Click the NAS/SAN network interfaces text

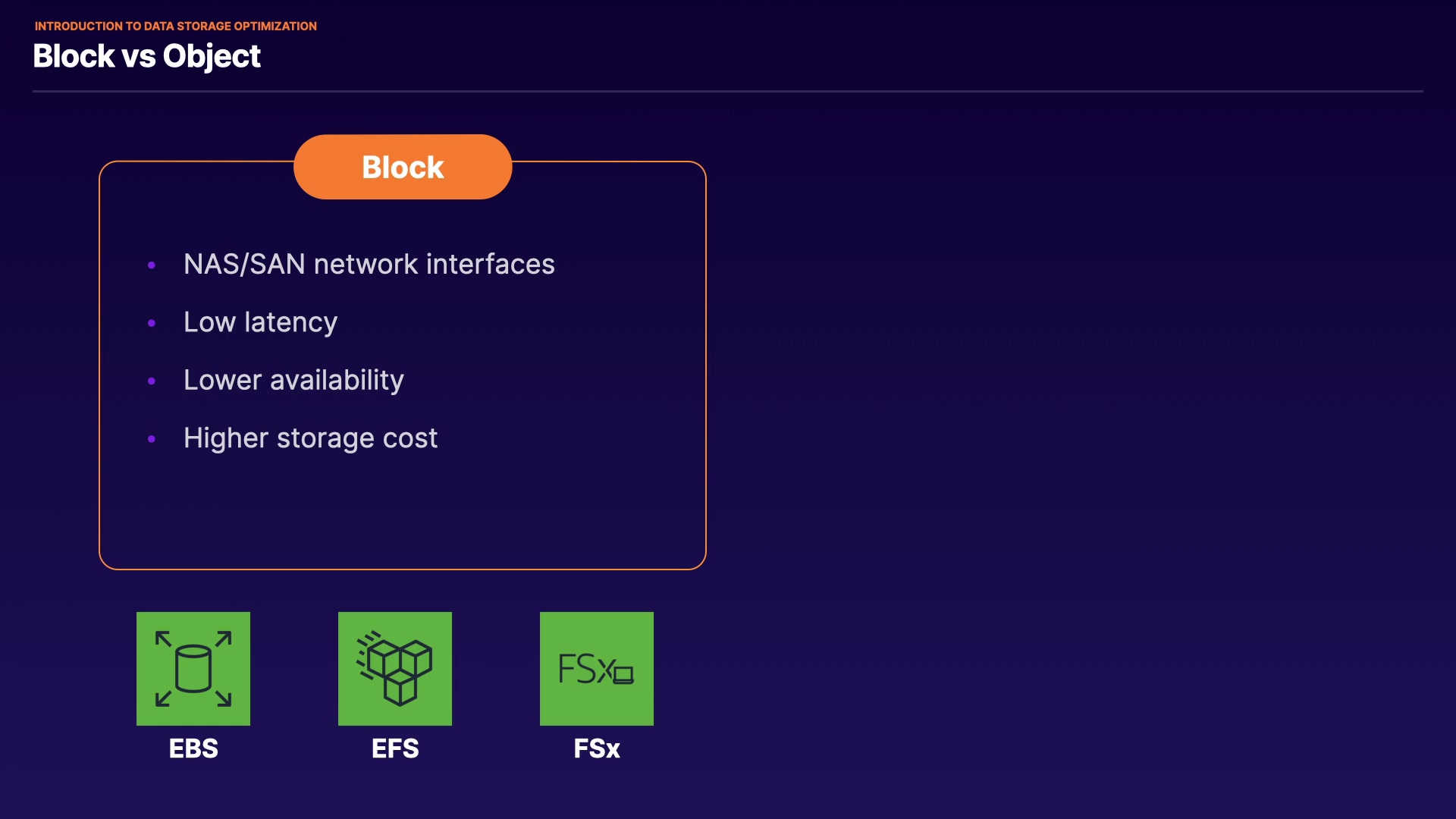click(369, 264)
